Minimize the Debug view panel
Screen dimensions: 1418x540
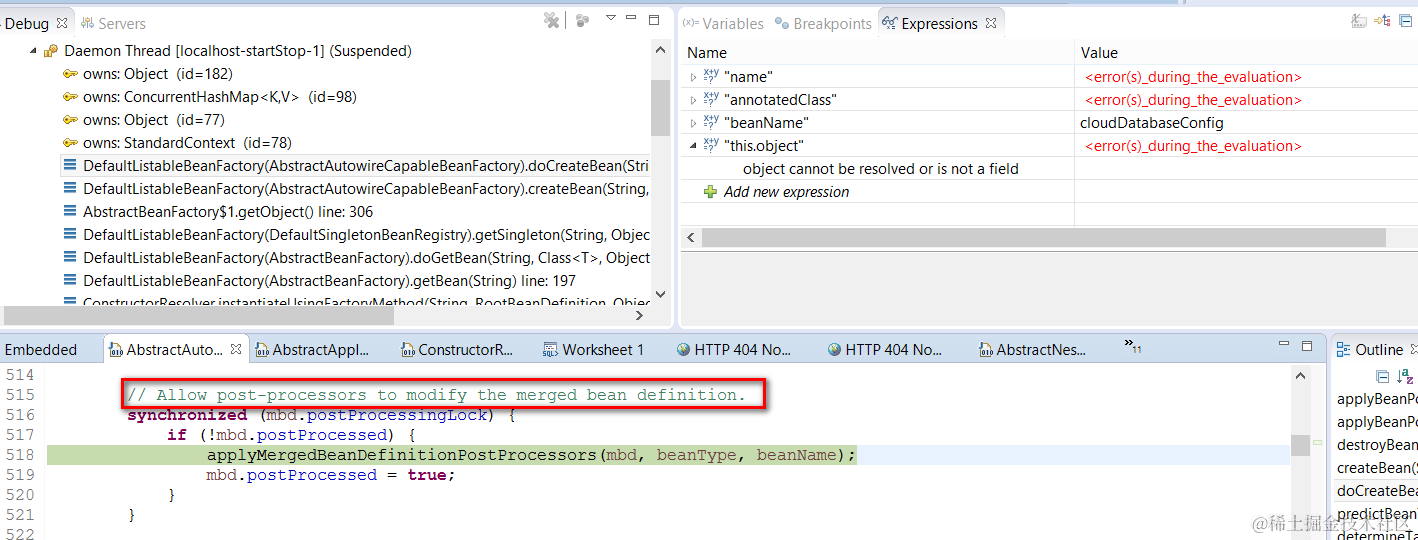pyautogui.click(x=631, y=18)
